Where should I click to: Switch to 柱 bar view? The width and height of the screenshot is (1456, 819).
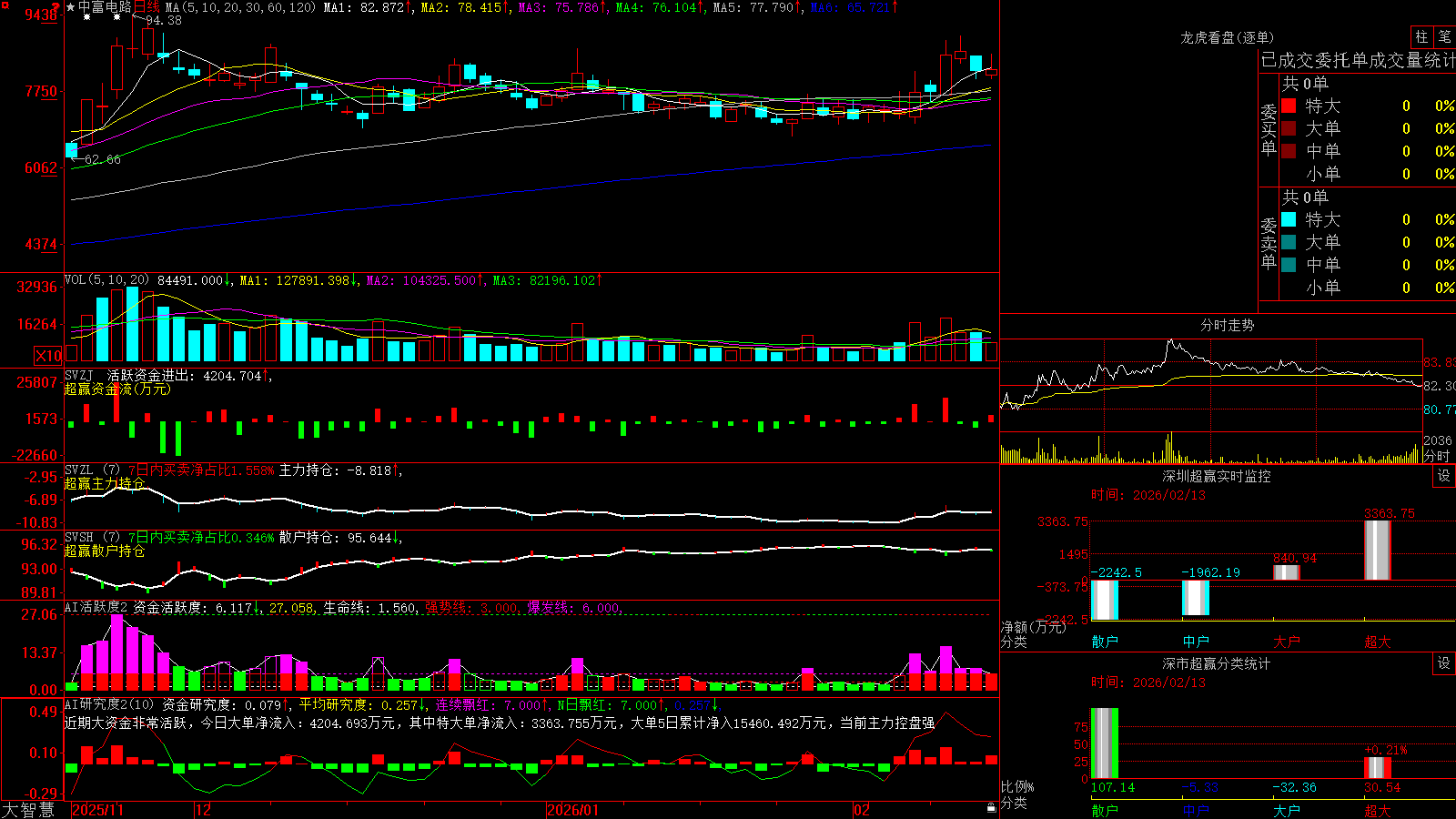(x=1421, y=36)
